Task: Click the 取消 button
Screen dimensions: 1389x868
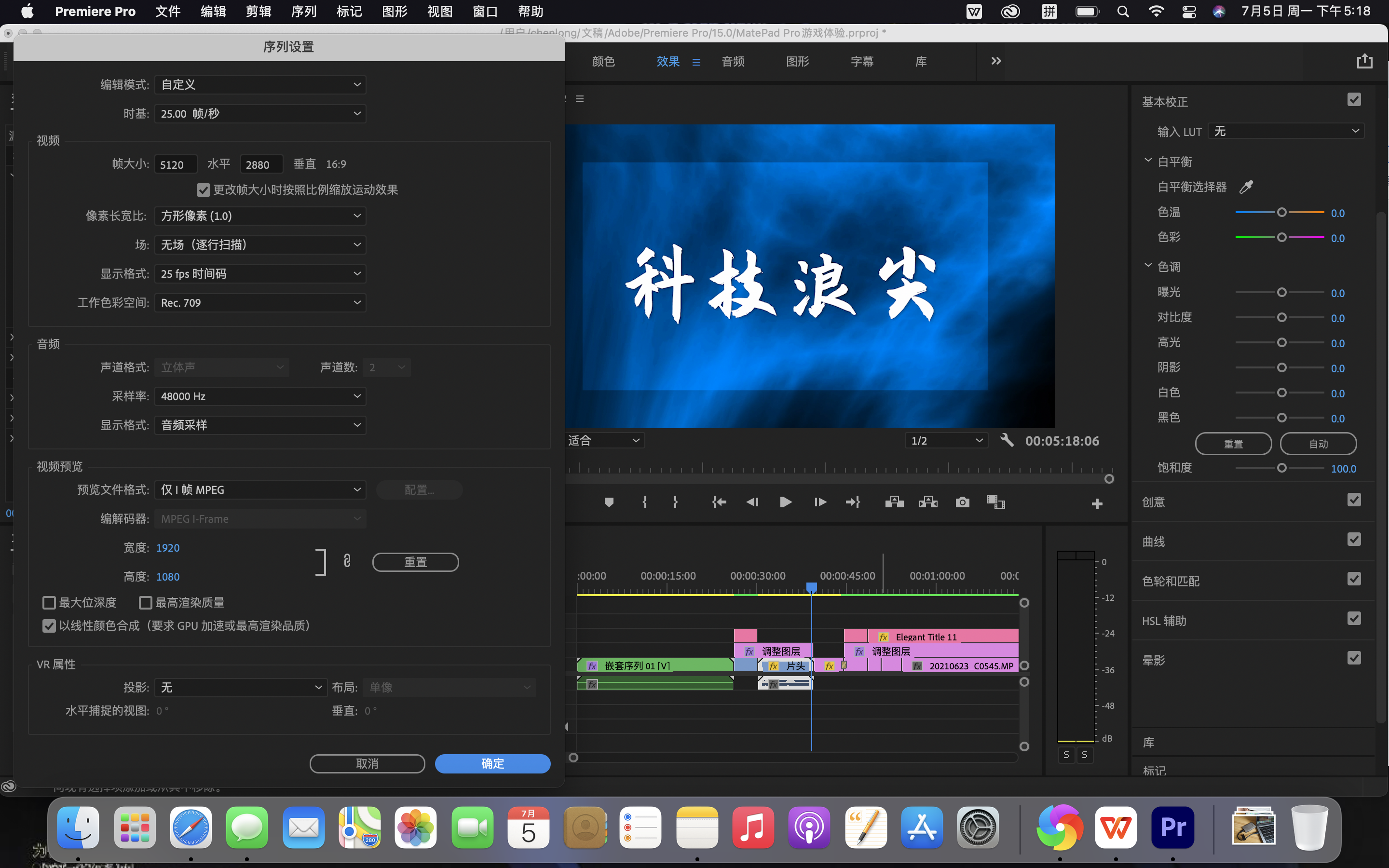Action: coord(368,763)
